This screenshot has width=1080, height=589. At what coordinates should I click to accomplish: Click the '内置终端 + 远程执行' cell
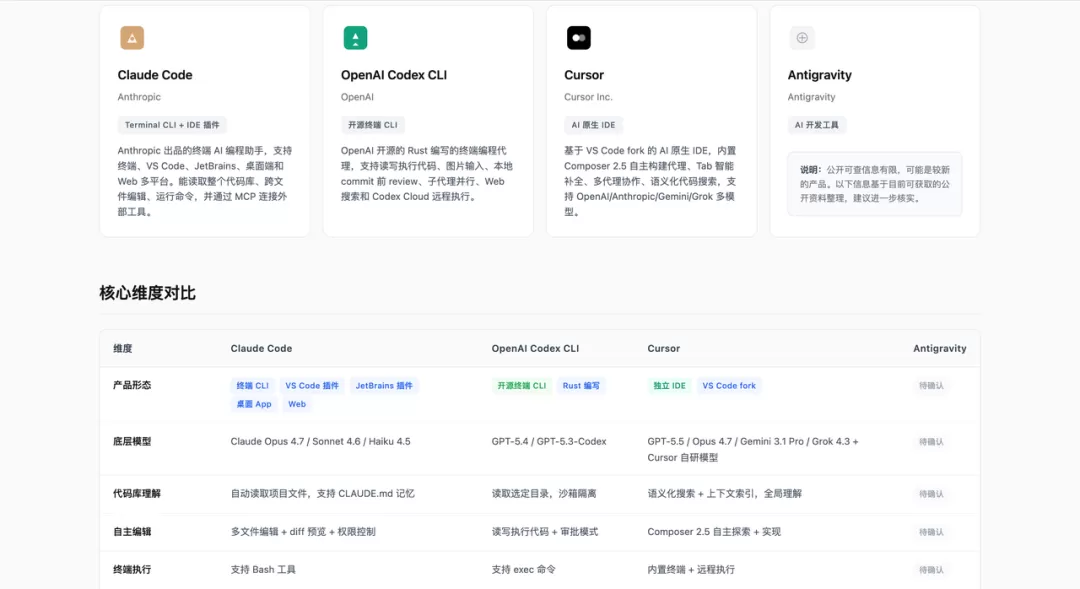coord(691,570)
